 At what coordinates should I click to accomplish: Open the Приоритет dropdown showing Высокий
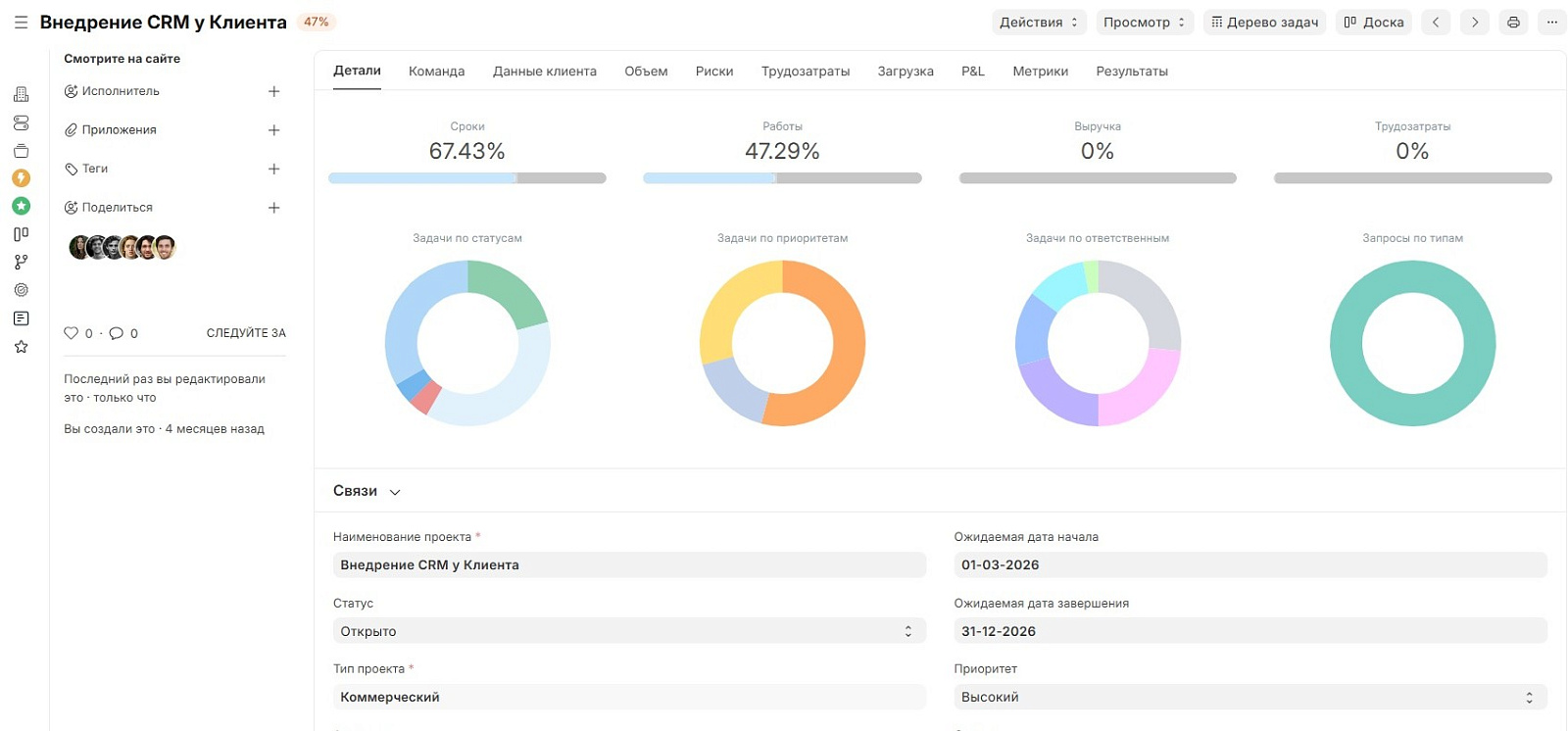[1250, 697]
